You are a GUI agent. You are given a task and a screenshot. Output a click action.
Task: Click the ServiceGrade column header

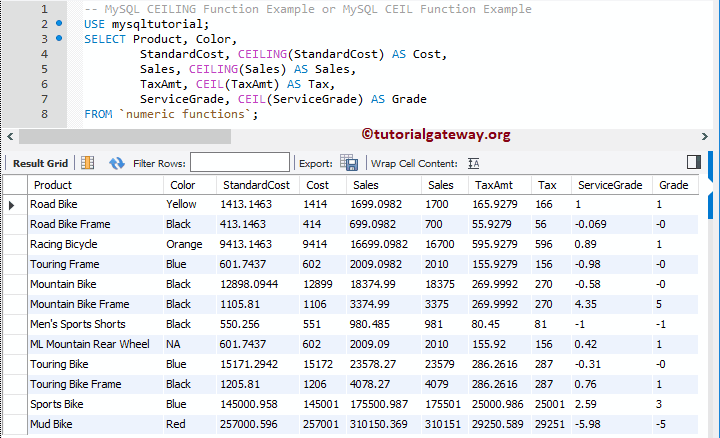click(x=610, y=185)
